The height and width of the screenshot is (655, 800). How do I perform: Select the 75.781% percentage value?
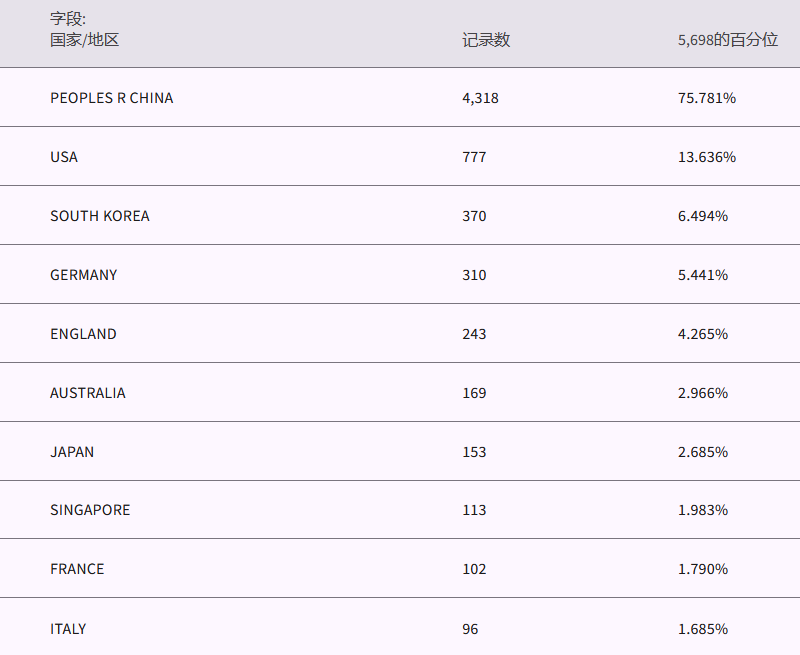coord(707,98)
